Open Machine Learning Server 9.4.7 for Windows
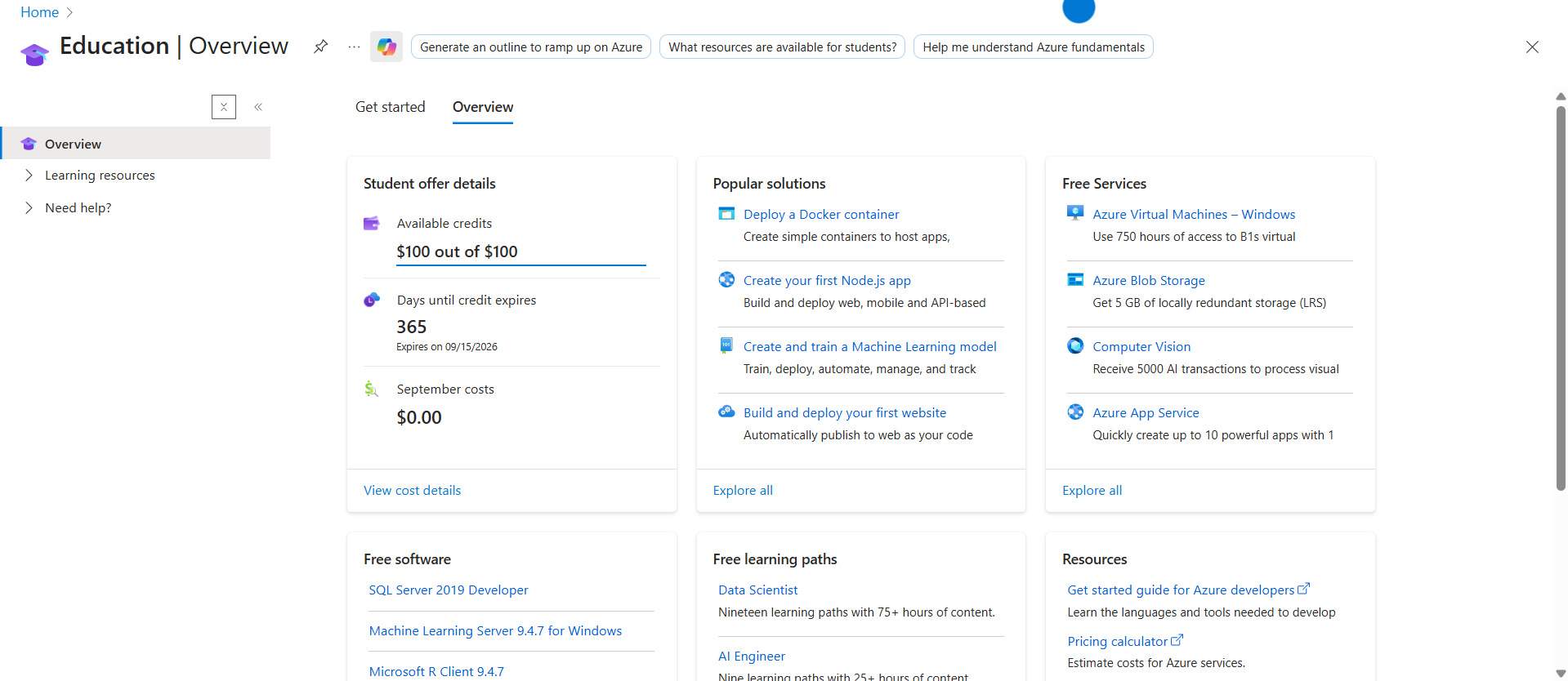This screenshot has height=681, width=1568. [495, 631]
